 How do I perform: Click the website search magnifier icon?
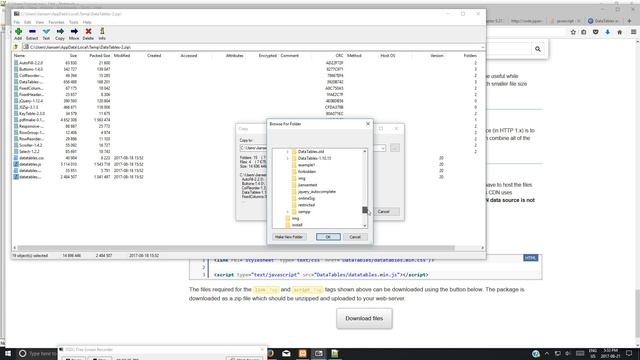click(538, 49)
